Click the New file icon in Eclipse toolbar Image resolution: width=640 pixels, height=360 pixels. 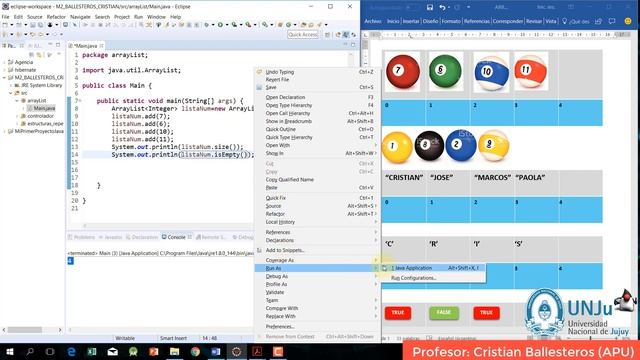[x=5, y=25]
